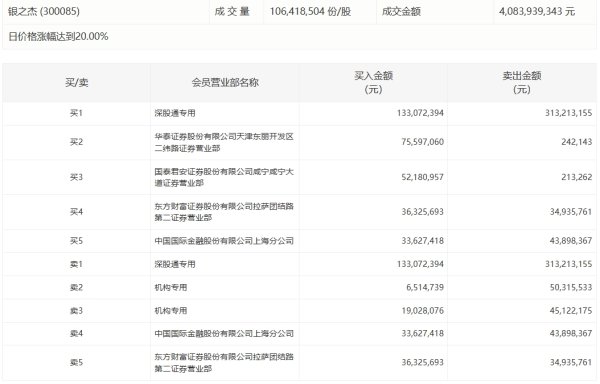Select the 卖1 row label
600x384 pixels.
[x=76, y=264]
